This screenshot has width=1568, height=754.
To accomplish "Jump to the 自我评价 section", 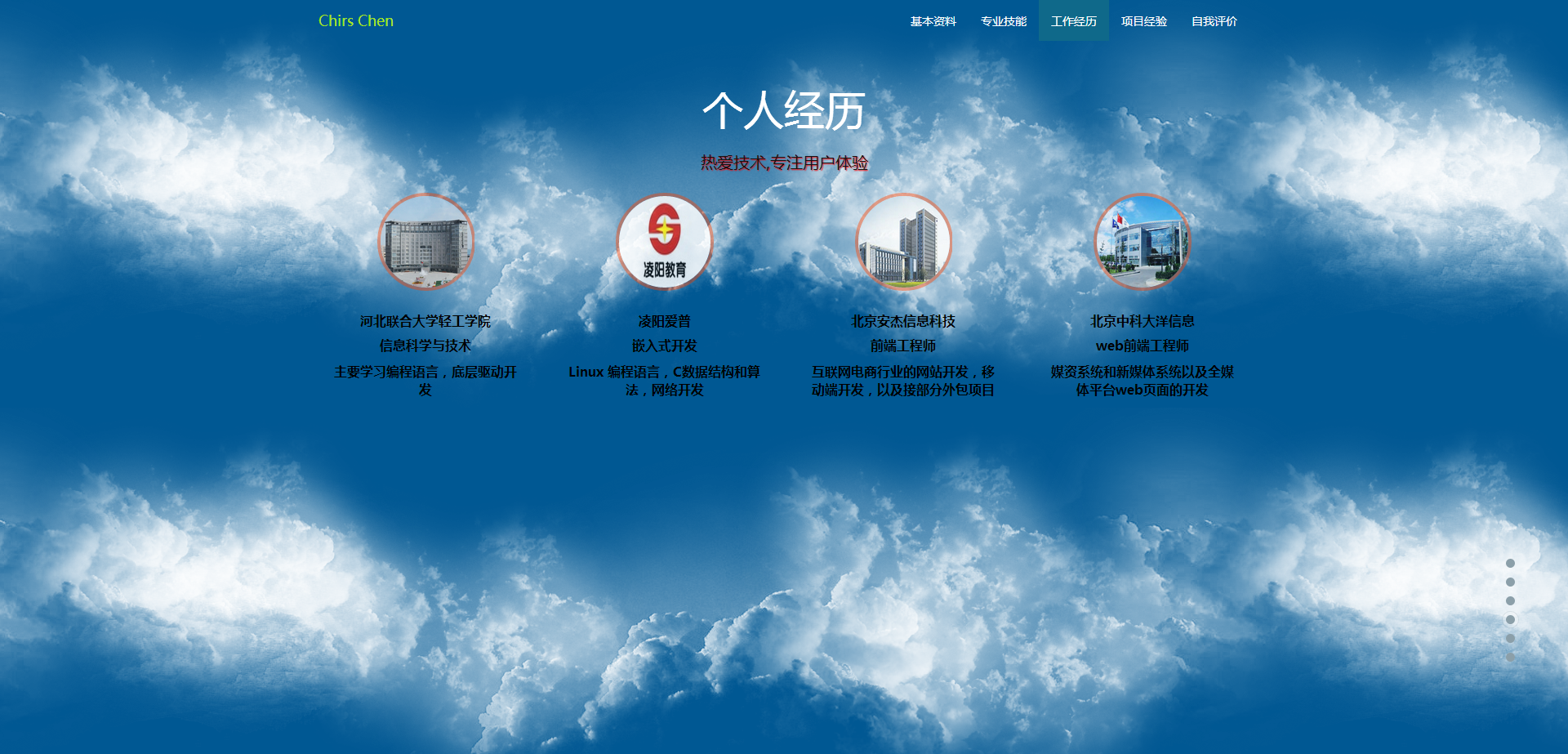I will (1214, 21).
